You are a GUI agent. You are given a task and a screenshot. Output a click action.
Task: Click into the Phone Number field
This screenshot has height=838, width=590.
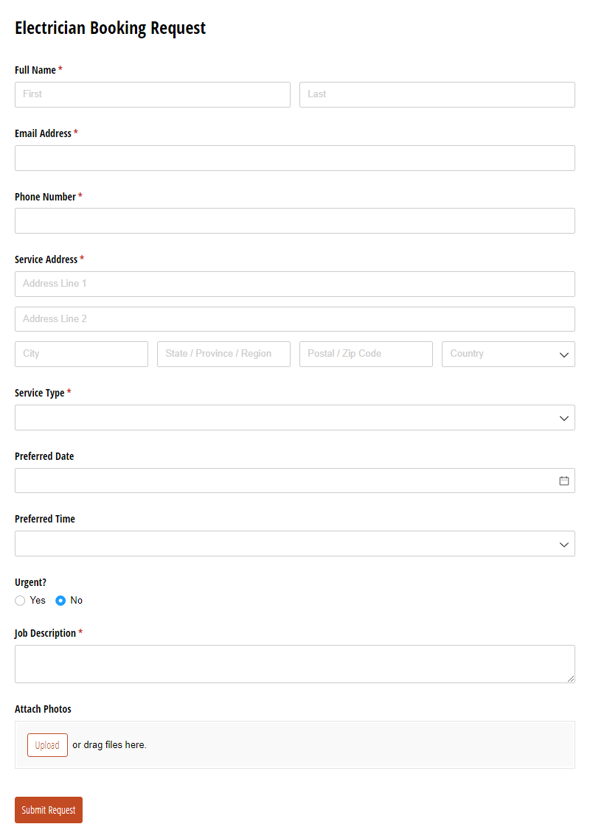[x=295, y=221]
